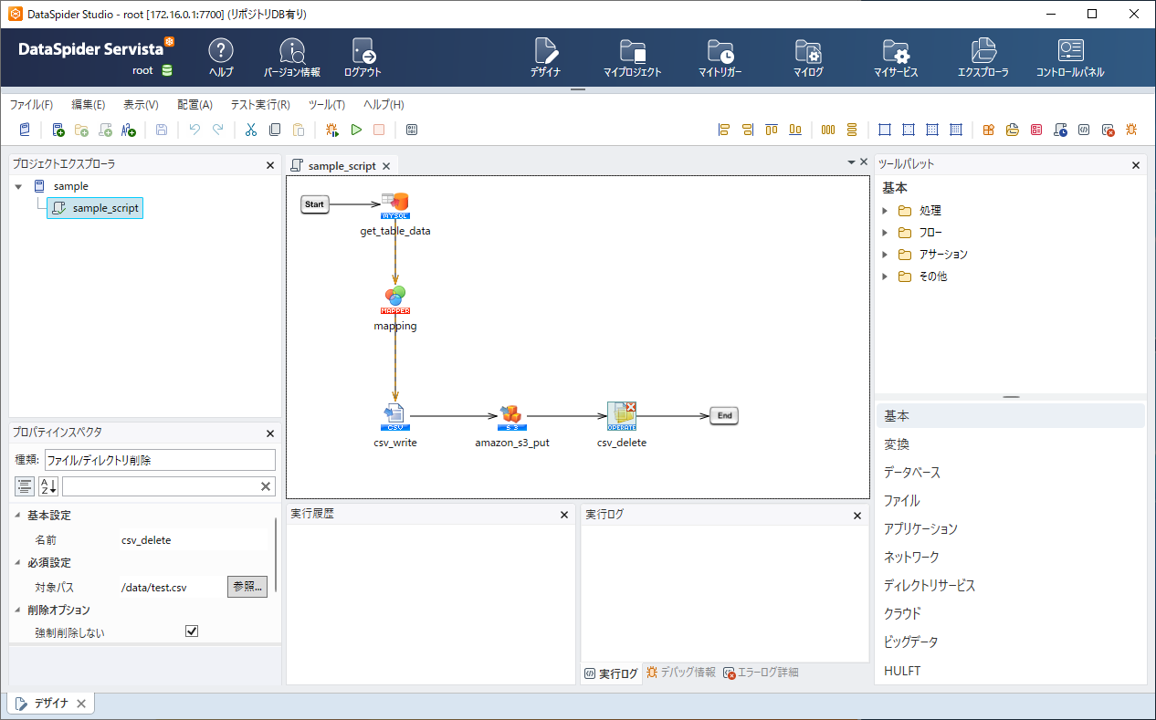1156x720 pixels.
Task: Open My Triggers launcher icon
Action: point(720,57)
